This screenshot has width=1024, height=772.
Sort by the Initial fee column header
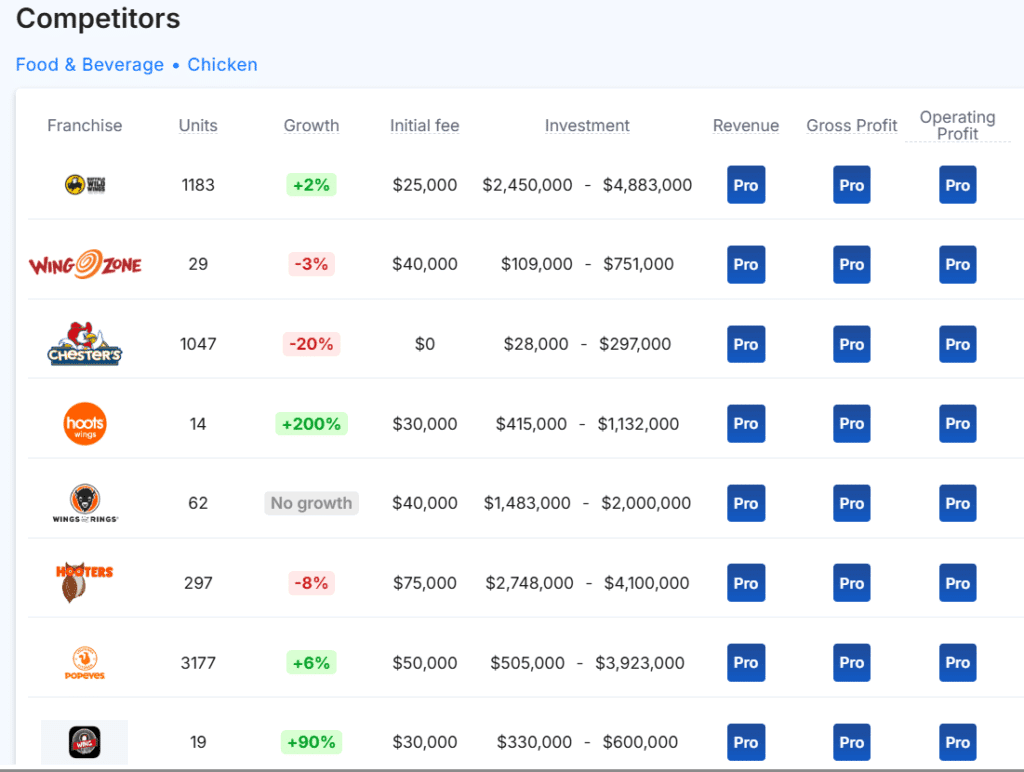tap(424, 125)
